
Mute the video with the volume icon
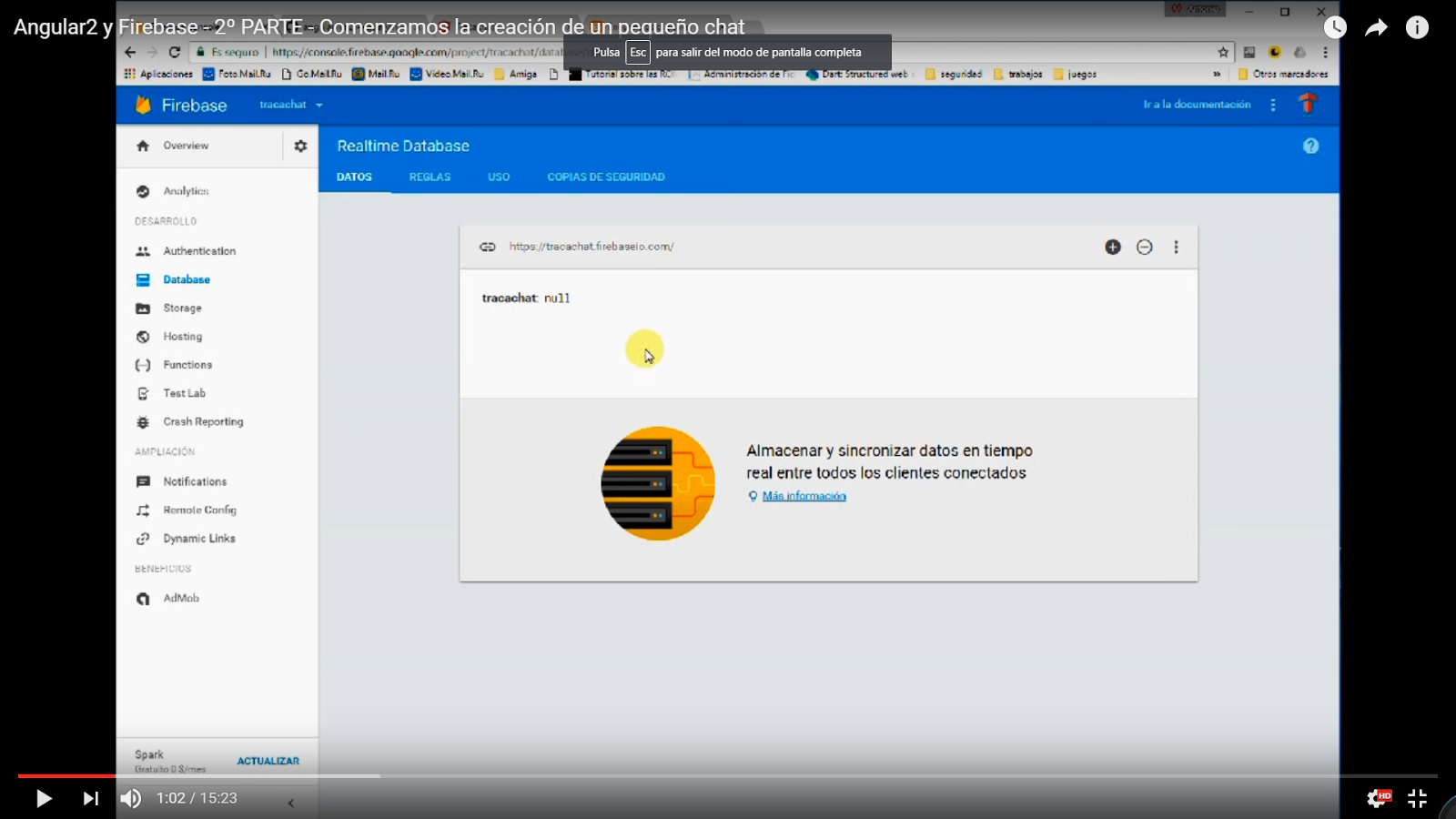coord(130,798)
